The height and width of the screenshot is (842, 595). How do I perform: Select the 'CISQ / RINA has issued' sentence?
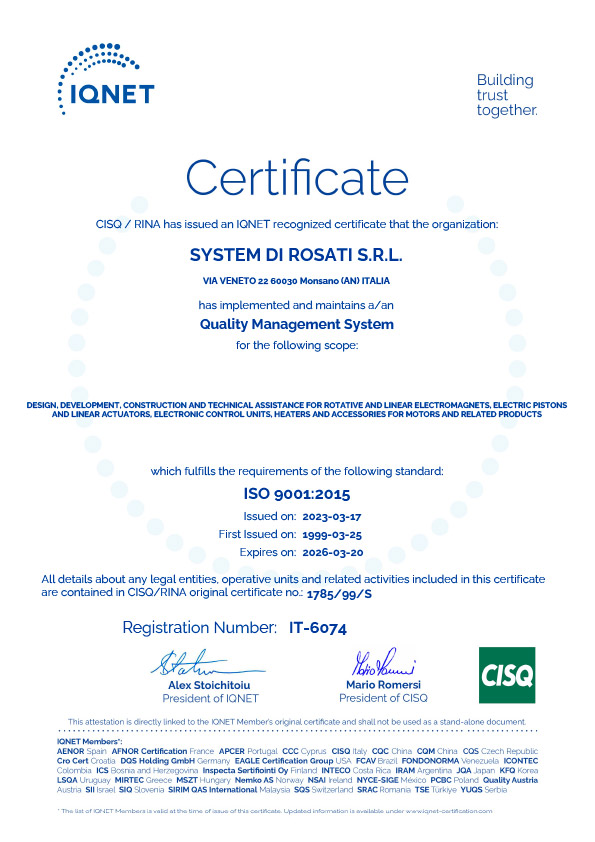pyautogui.click(x=297, y=224)
